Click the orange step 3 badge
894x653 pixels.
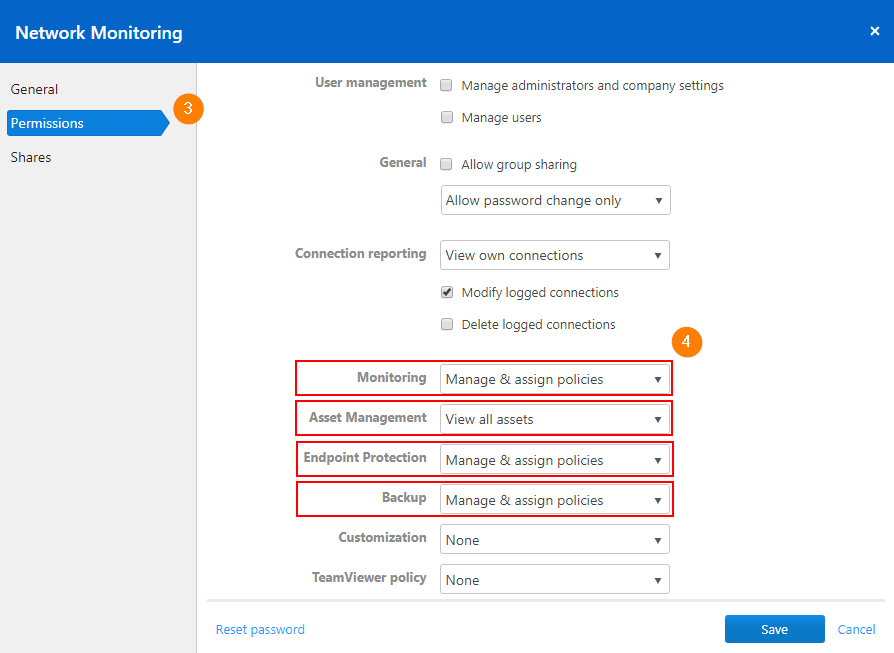point(188,108)
